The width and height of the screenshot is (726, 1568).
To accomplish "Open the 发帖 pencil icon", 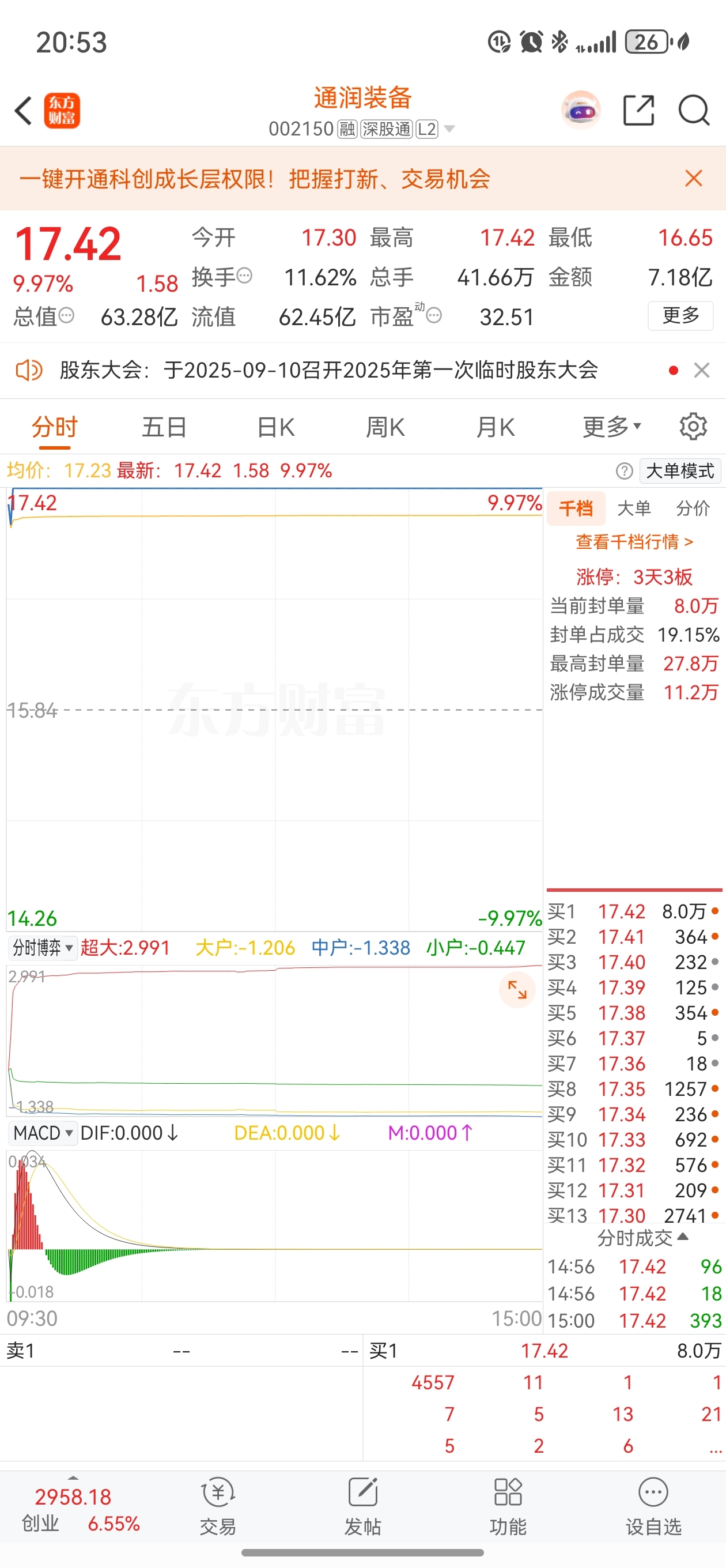I will [x=362, y=1493].
